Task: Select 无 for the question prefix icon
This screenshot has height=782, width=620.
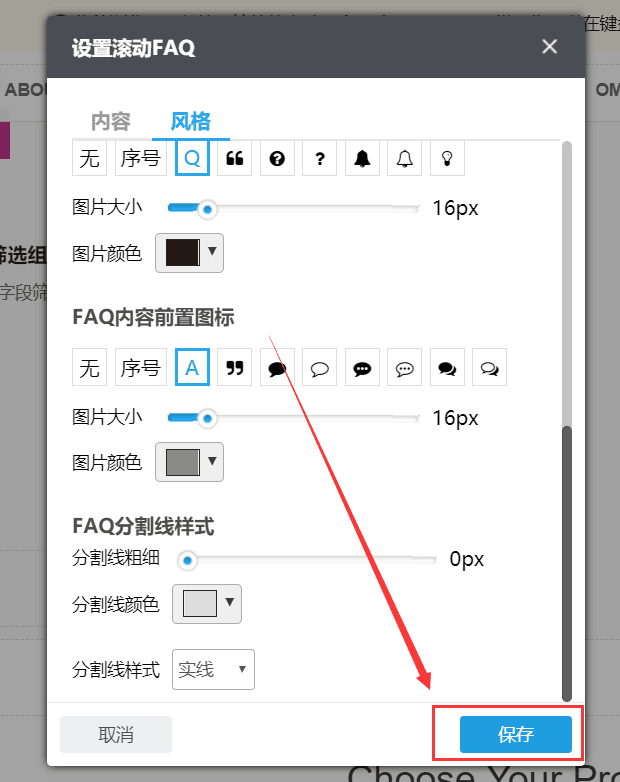Action: tap(90, 159)
